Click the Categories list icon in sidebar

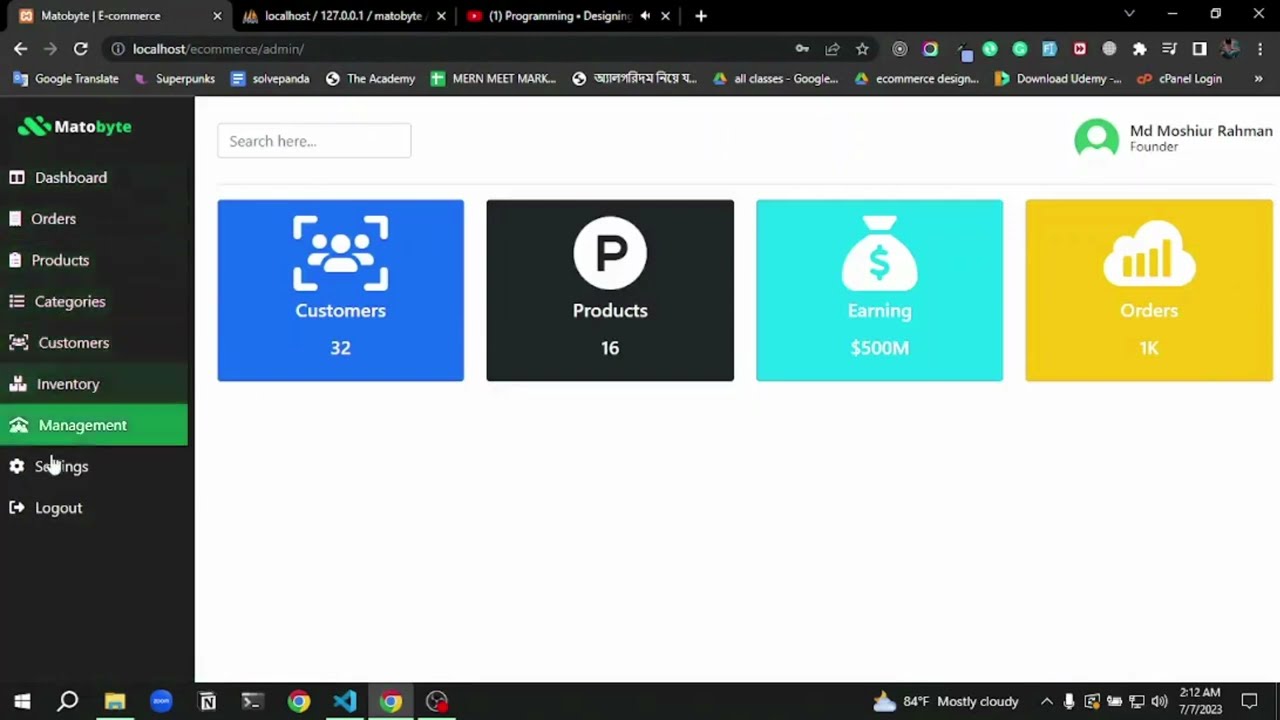17,301
